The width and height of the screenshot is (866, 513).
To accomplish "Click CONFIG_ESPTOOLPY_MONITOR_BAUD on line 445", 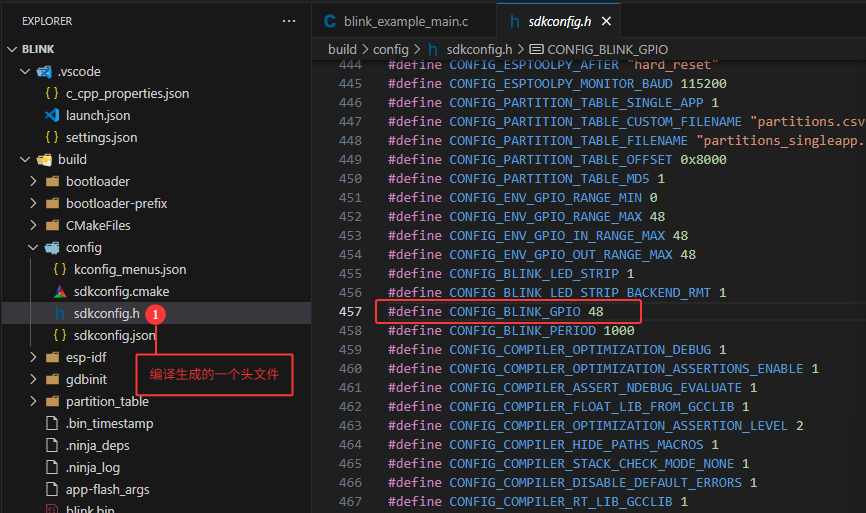I will tap(561, 84).
